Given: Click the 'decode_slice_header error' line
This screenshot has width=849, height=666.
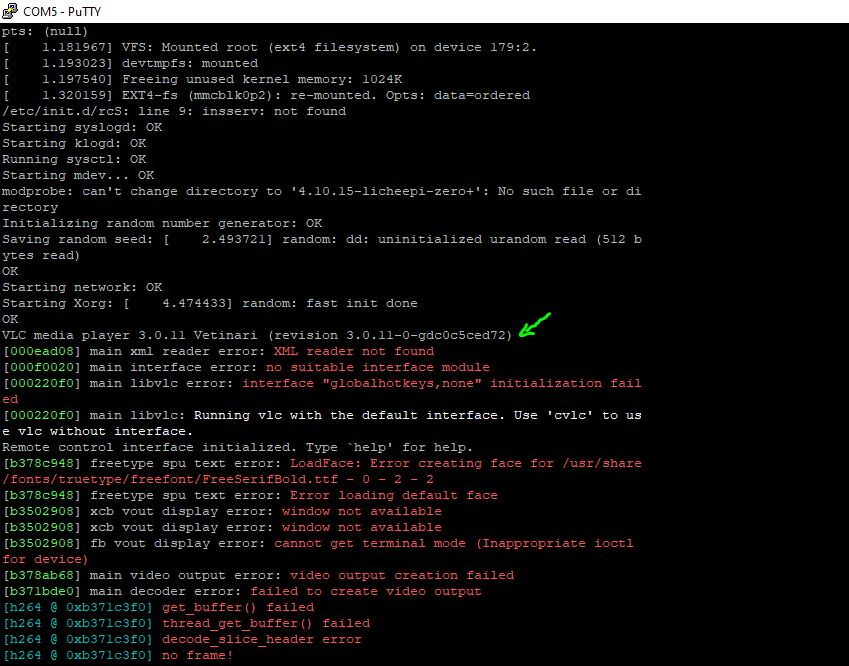Looking at the screenshot, I should pyautogui.click(x=182, y=639).
